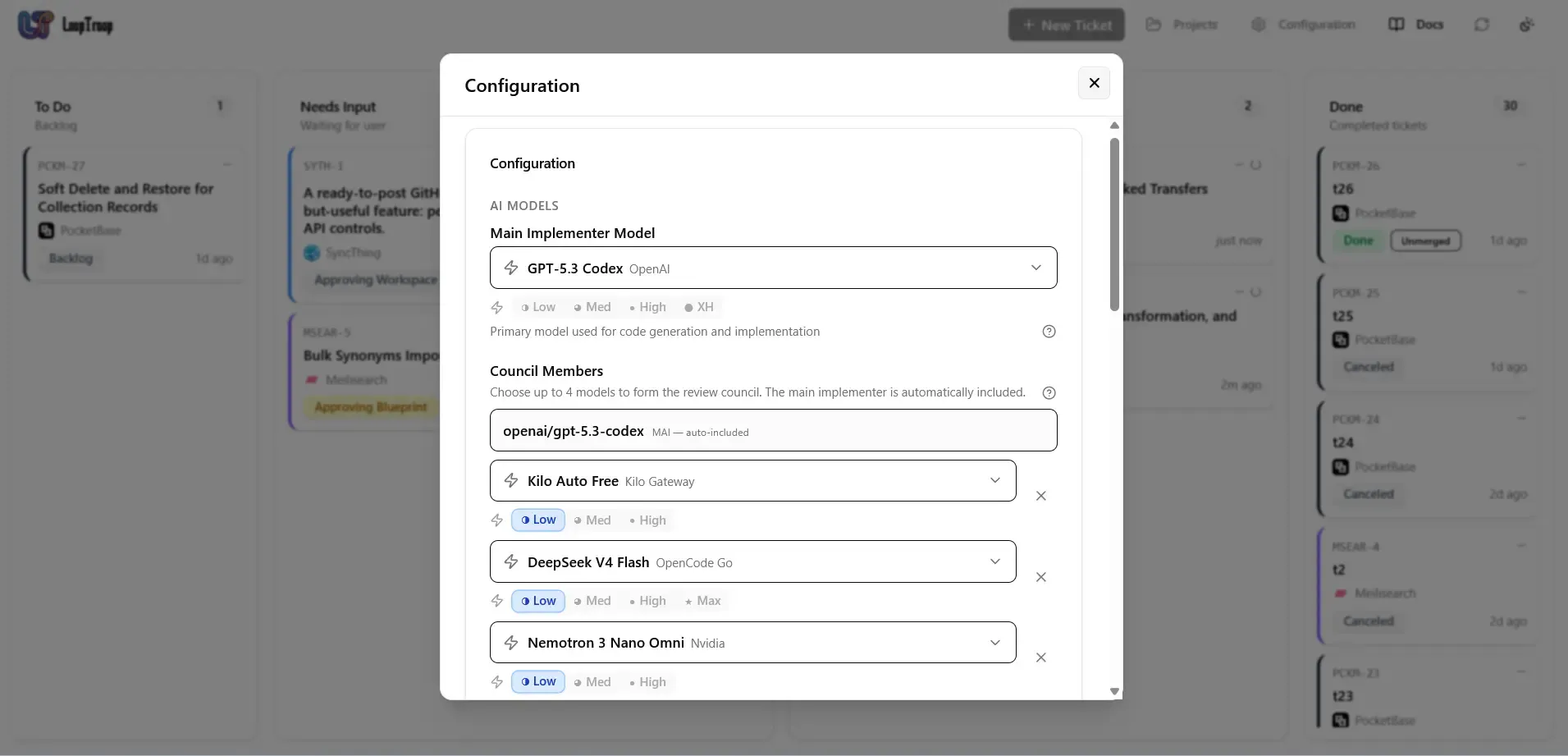Set GPT-5.3 Codex effort to Med

(x=592, y=307)
